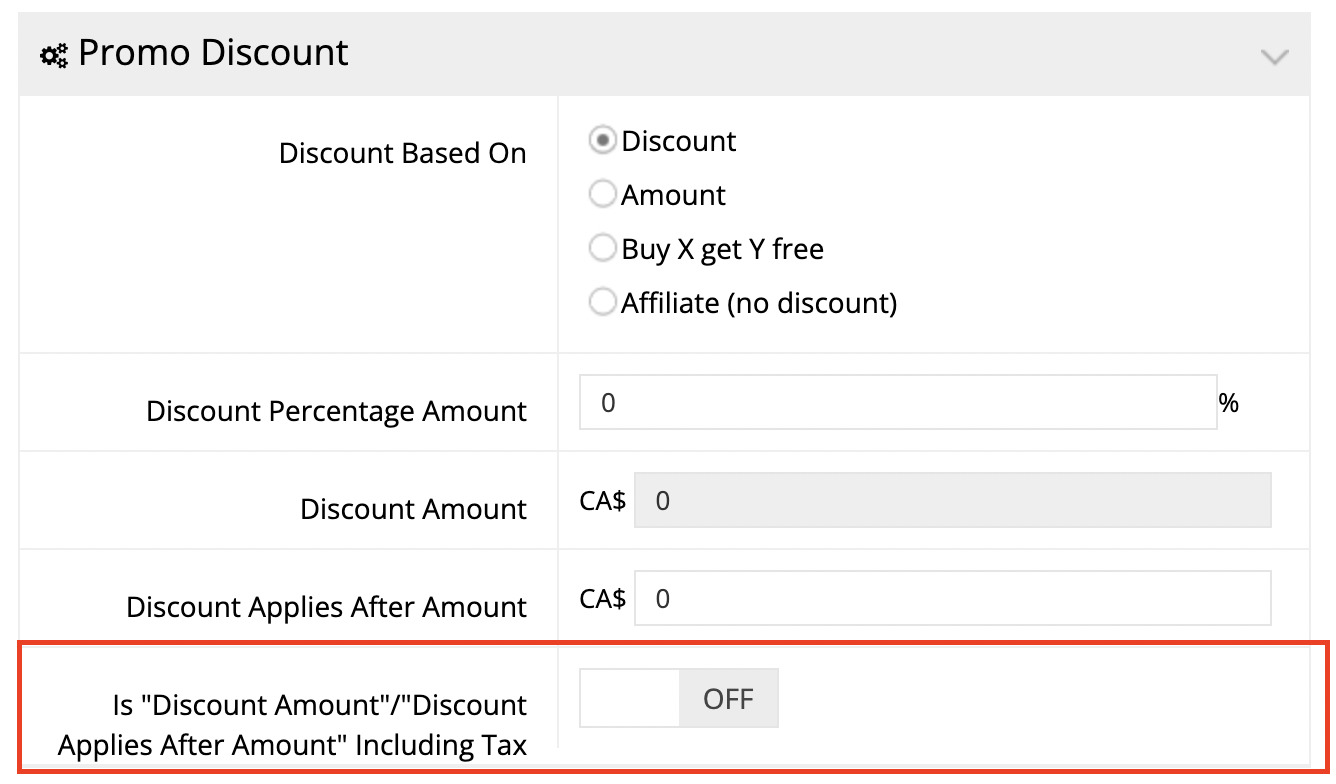Click the Discount Percentage Amount label

click(x=336, y=411)
